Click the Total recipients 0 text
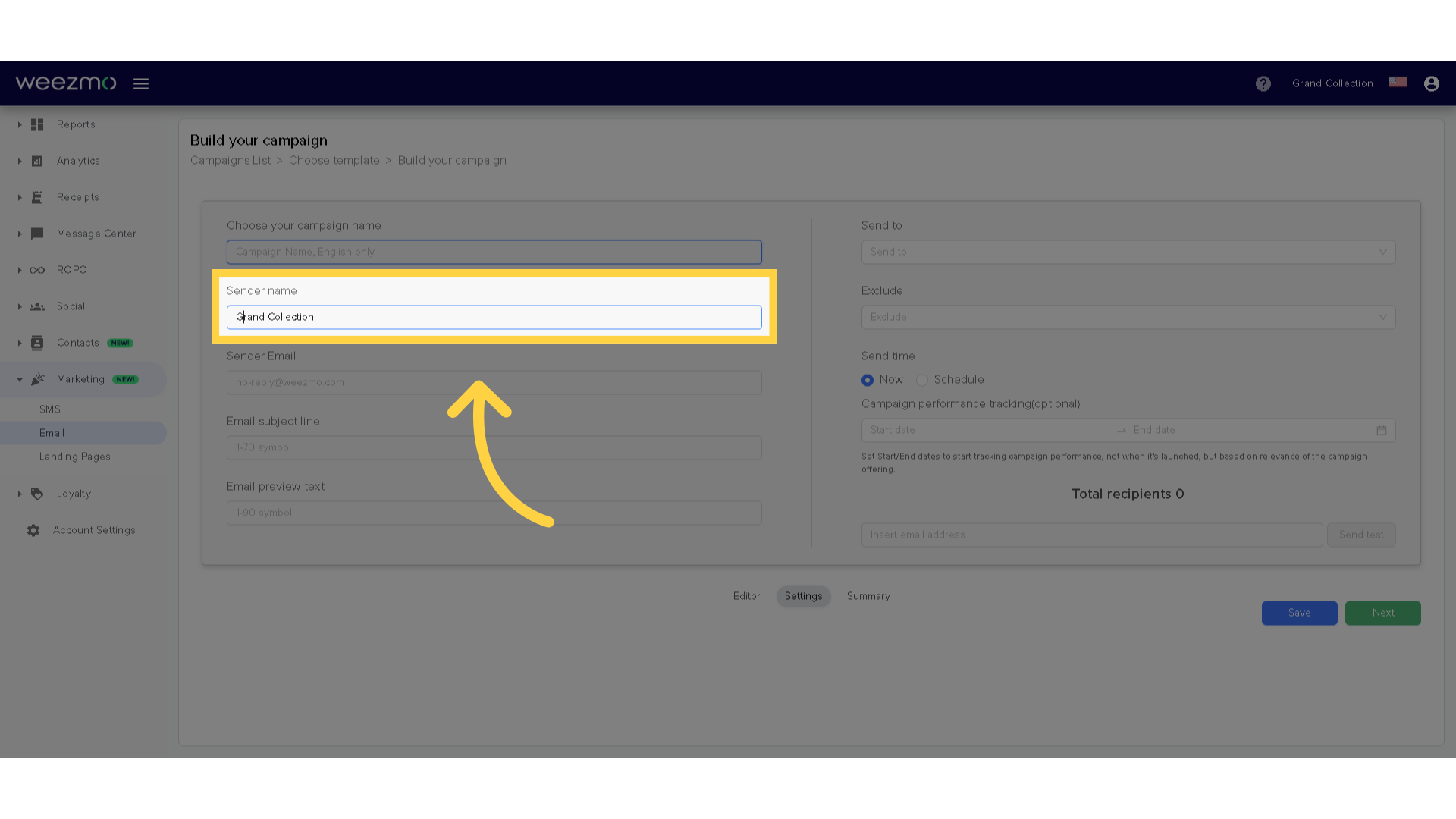 click(1128, 494)
